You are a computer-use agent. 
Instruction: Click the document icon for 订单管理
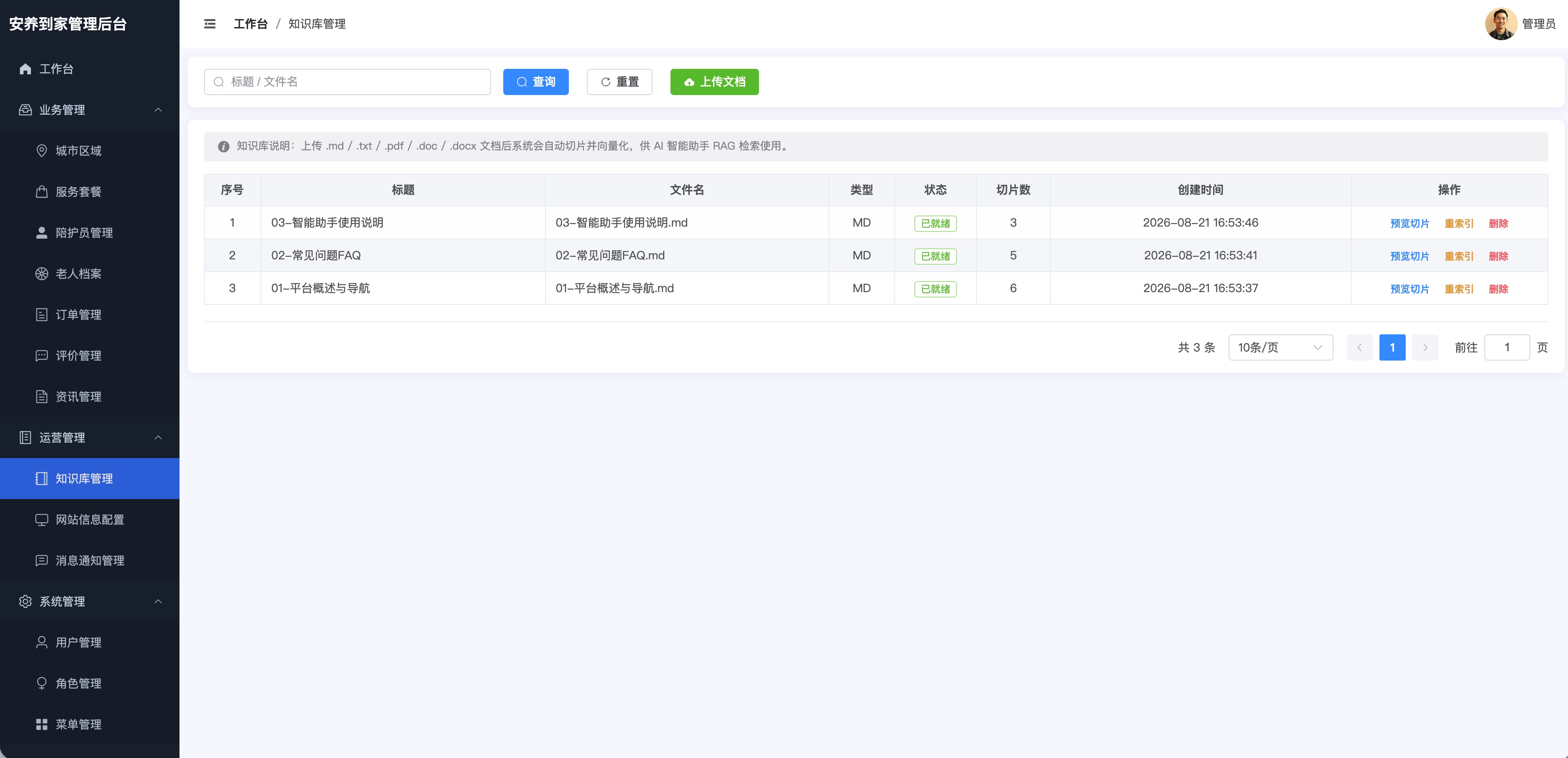[41, 315]
